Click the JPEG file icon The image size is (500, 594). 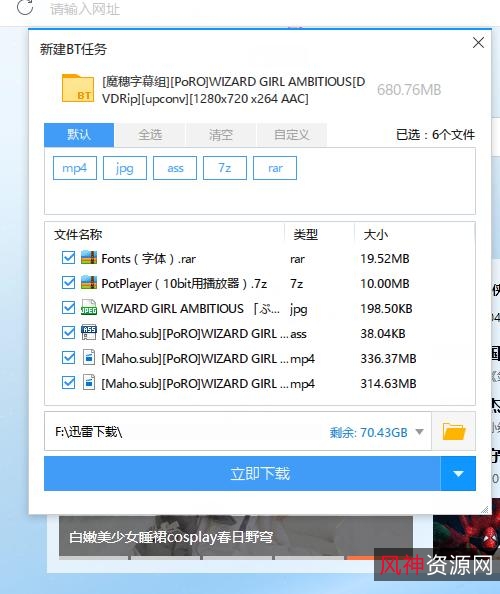pos(89,308)
